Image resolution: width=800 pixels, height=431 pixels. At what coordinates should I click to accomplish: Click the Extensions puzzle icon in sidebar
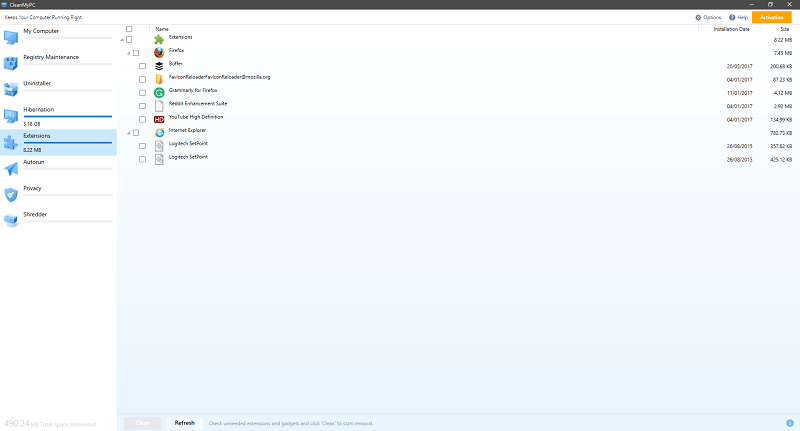[x=11, y=142]
